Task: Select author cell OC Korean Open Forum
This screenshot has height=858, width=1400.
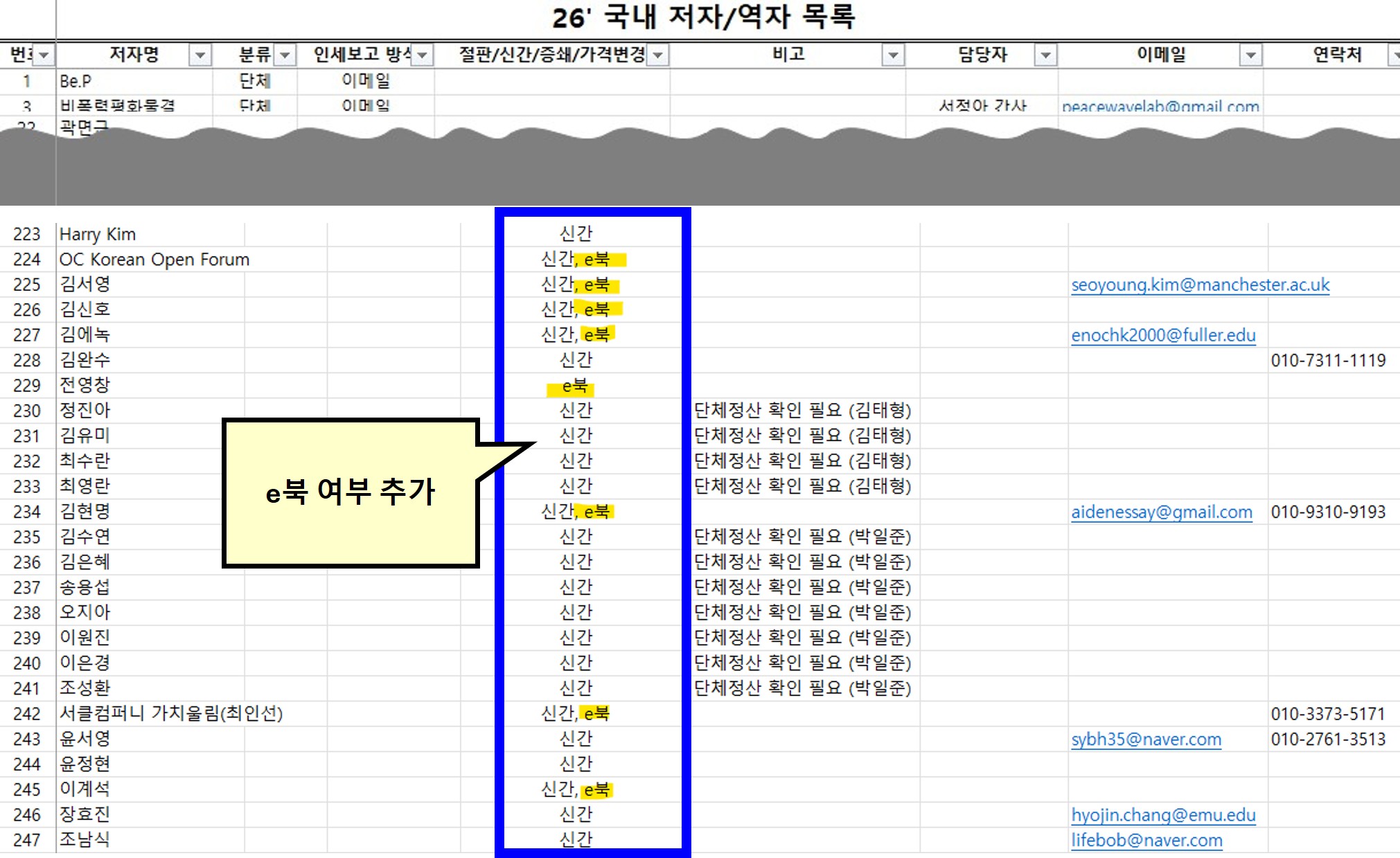Action: pos(154,260)
